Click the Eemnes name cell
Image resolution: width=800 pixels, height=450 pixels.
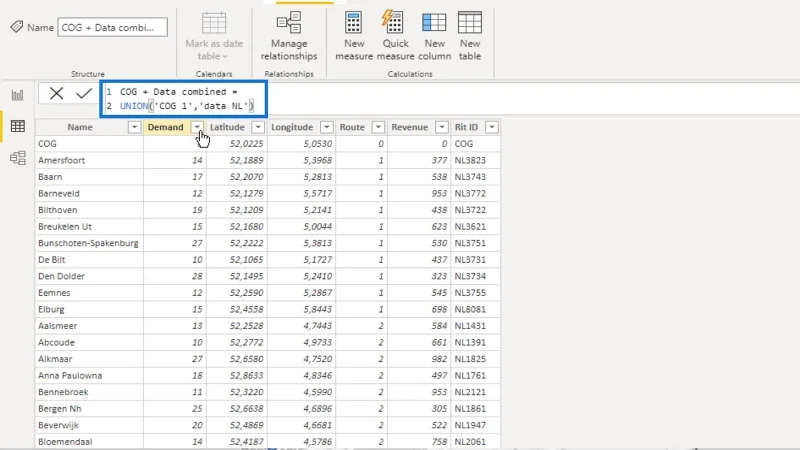click(x=89, y=293)
